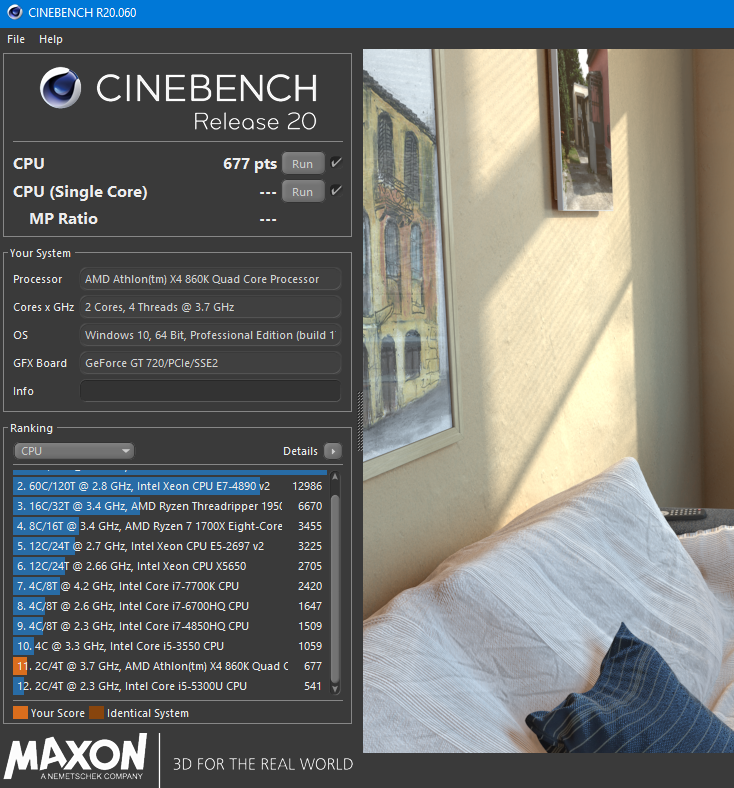The width and height of the screenshot is (734, 788).
Task: Click the MAXON logo
Action: click(76, 757)
